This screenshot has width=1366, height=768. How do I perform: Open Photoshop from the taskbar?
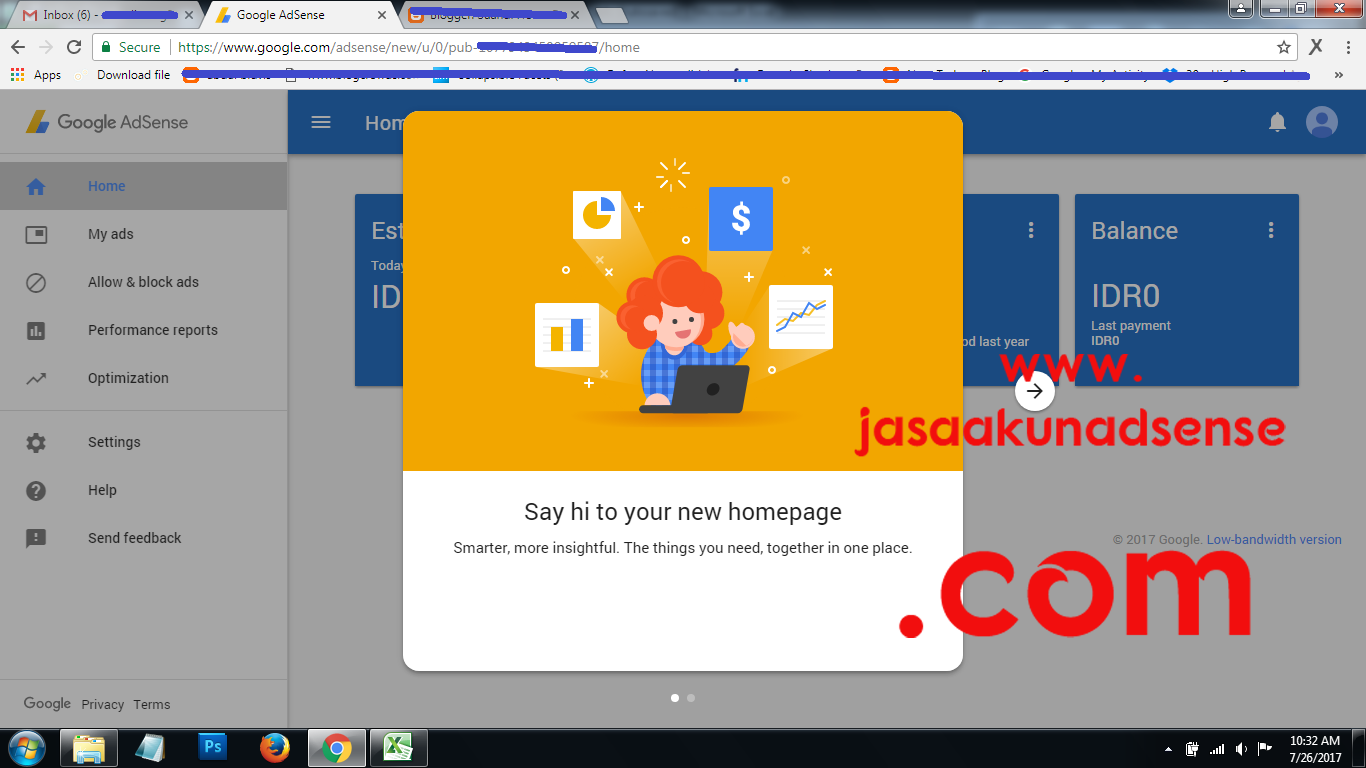pyautogui.click(x=213, y=747)
